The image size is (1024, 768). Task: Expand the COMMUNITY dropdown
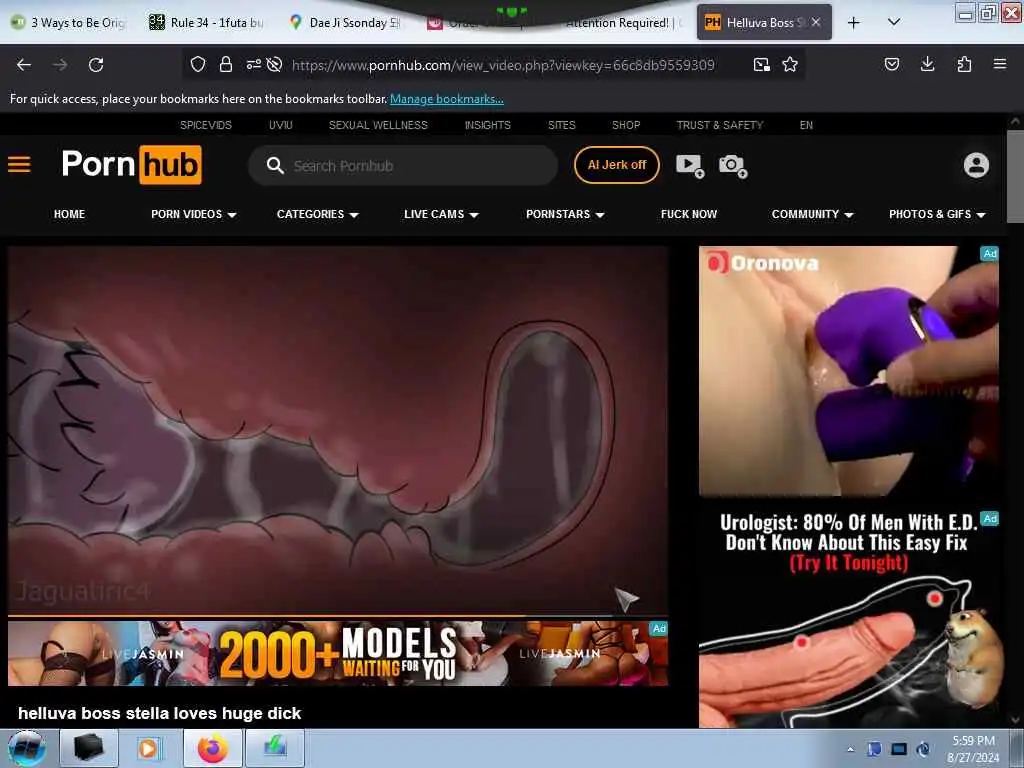[x=812, y=214]
